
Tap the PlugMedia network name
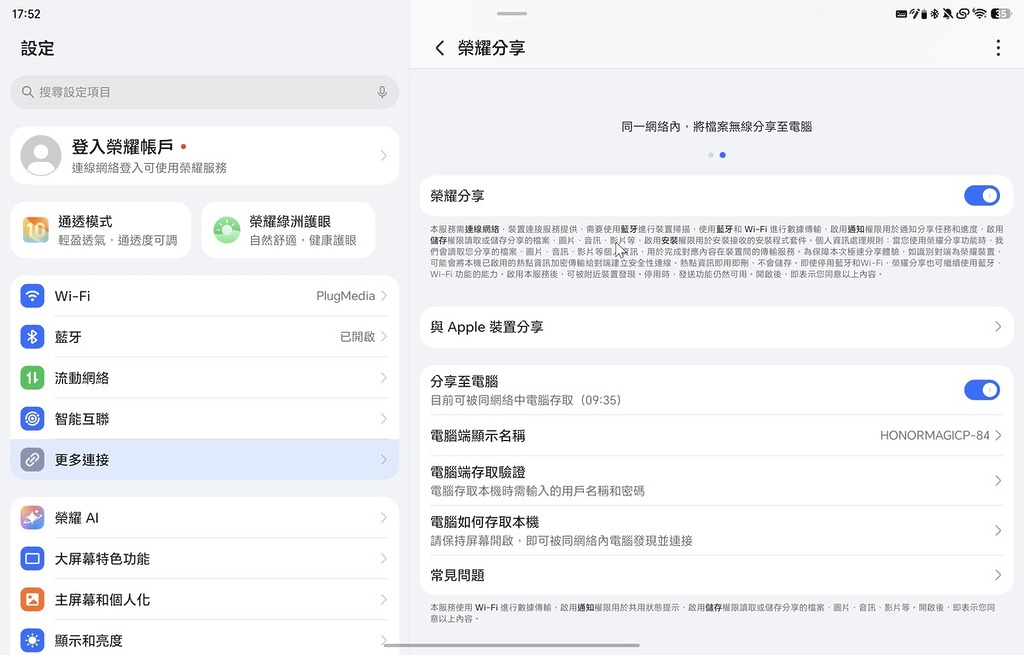[x=345, y=296]
